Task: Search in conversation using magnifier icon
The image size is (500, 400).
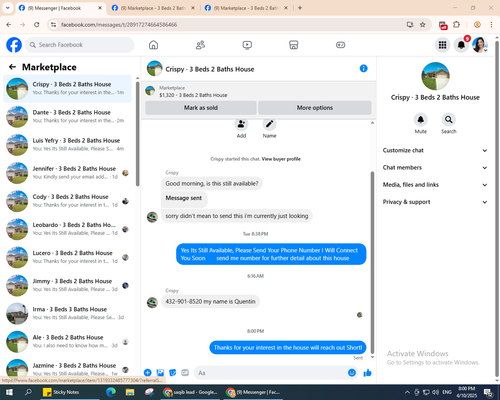Action: click(449, 119)
